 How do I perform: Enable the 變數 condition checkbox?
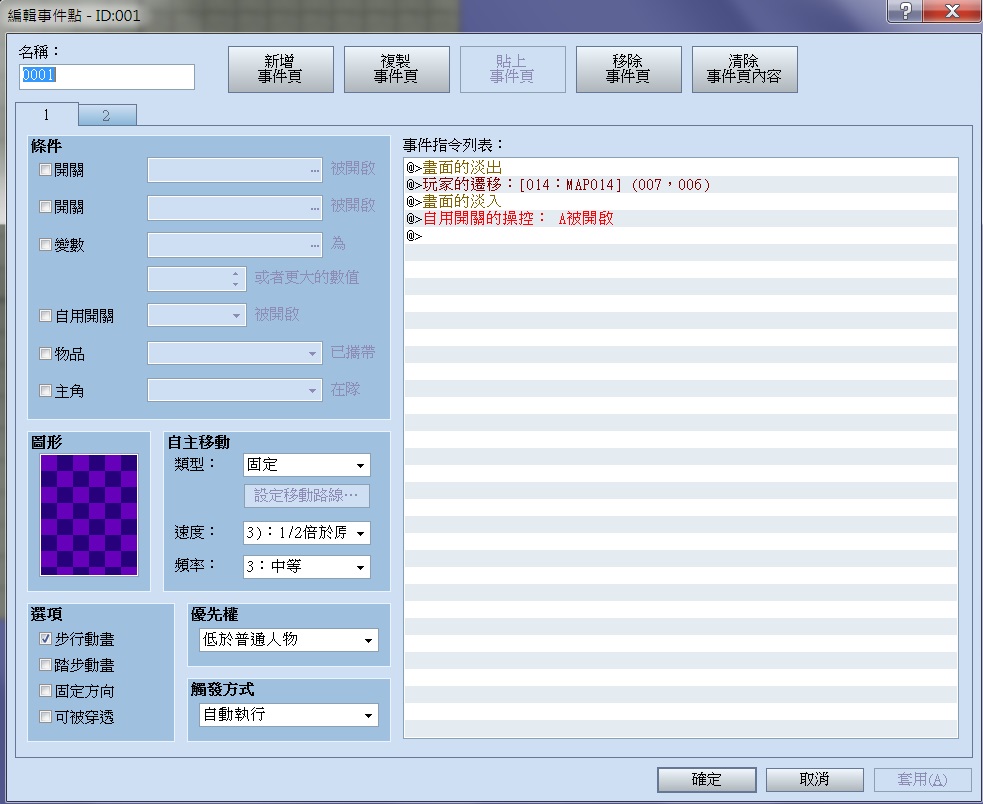tap(45, 245)
